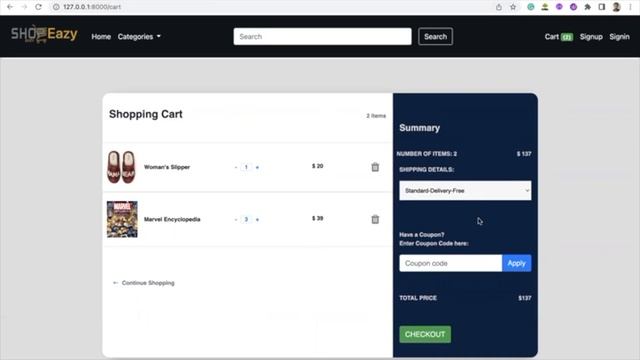The image size is (640, 360).
Task: Click the Woman's Slipper quantity value 1
Action: [246, 167]
